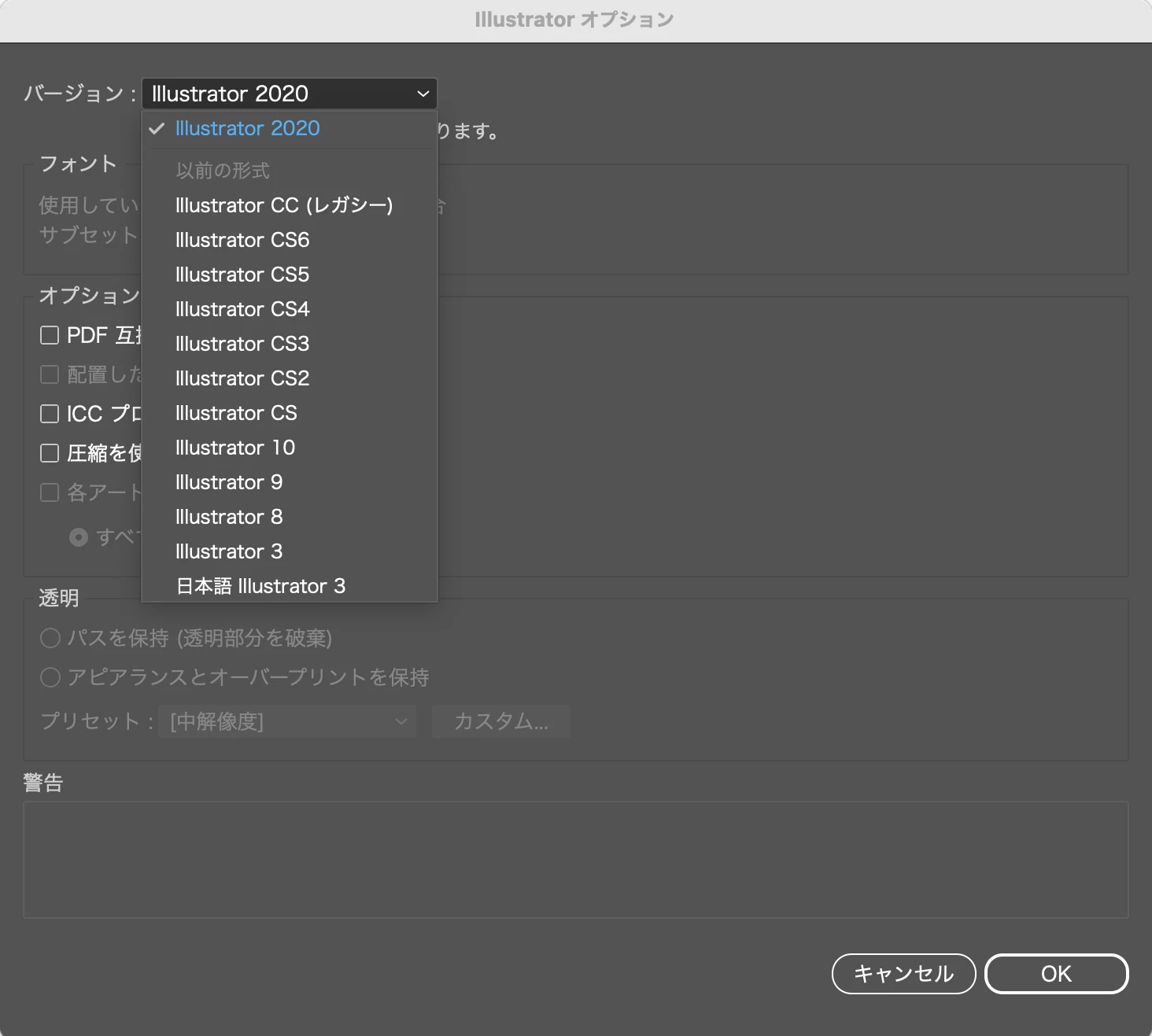The image size is (1152, 1036).
Task: Select アピアランスとオーバープリントを保持 radio
Action: [x=50, y=677]
